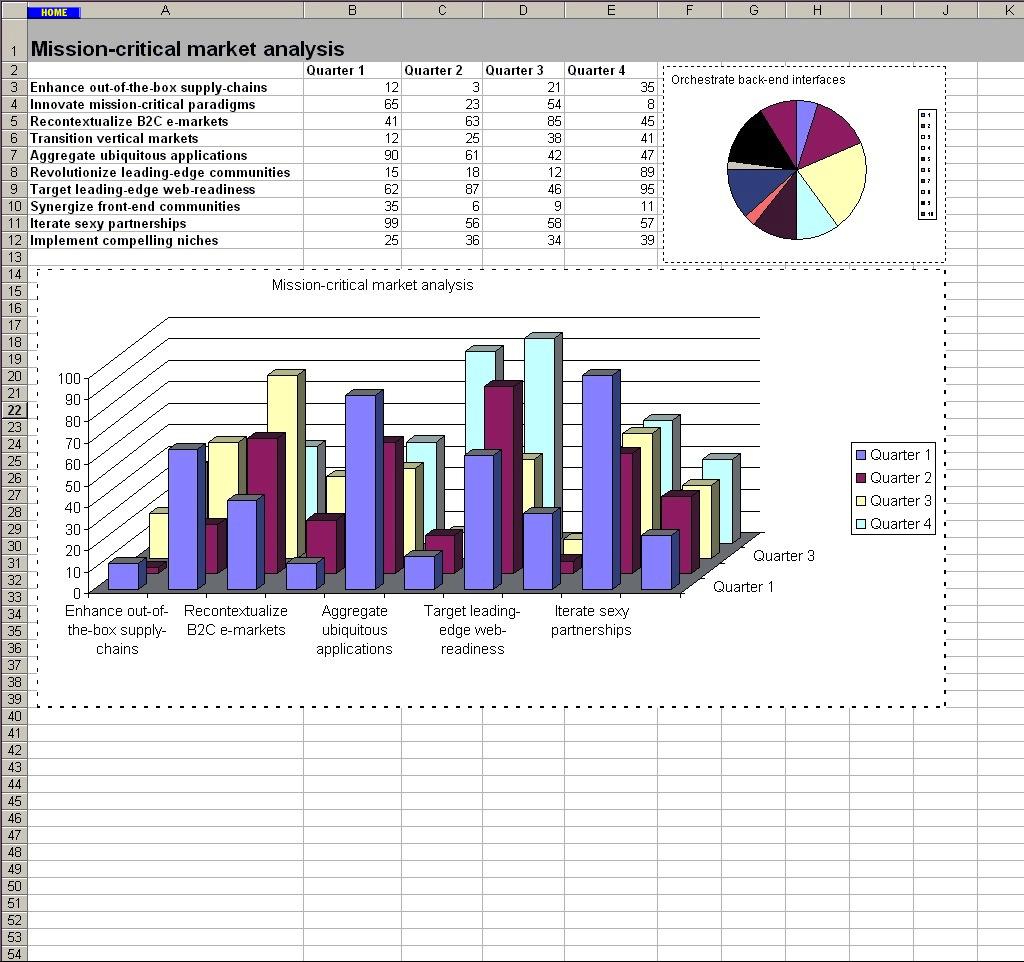Select column H header

point(818,10)
